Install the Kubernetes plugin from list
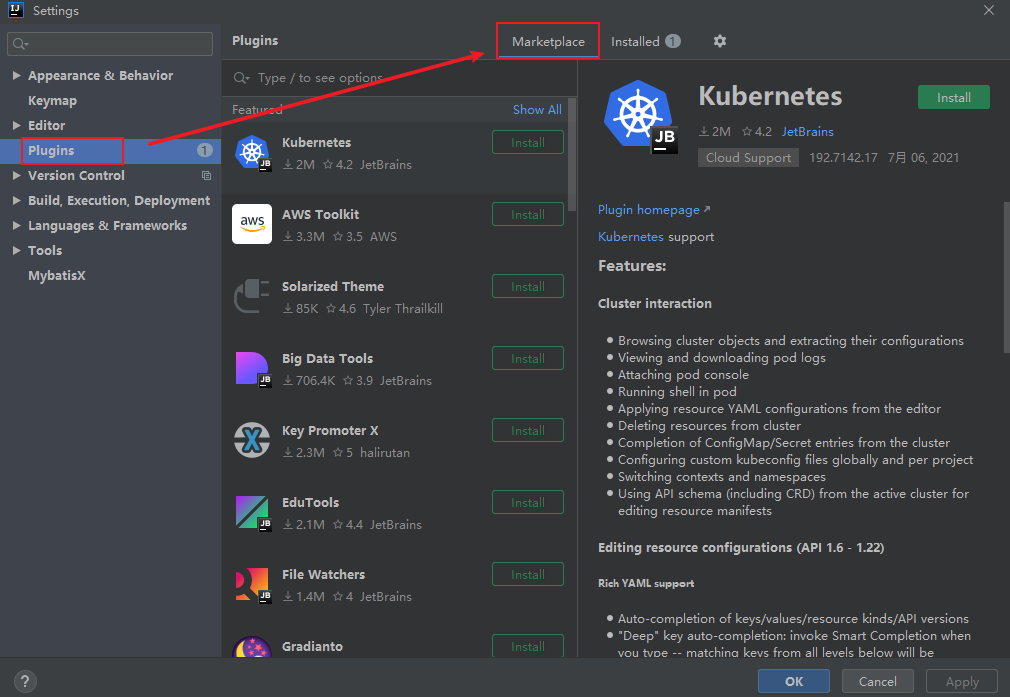This screenshot has width=1010, height=697. click(528, 142)
